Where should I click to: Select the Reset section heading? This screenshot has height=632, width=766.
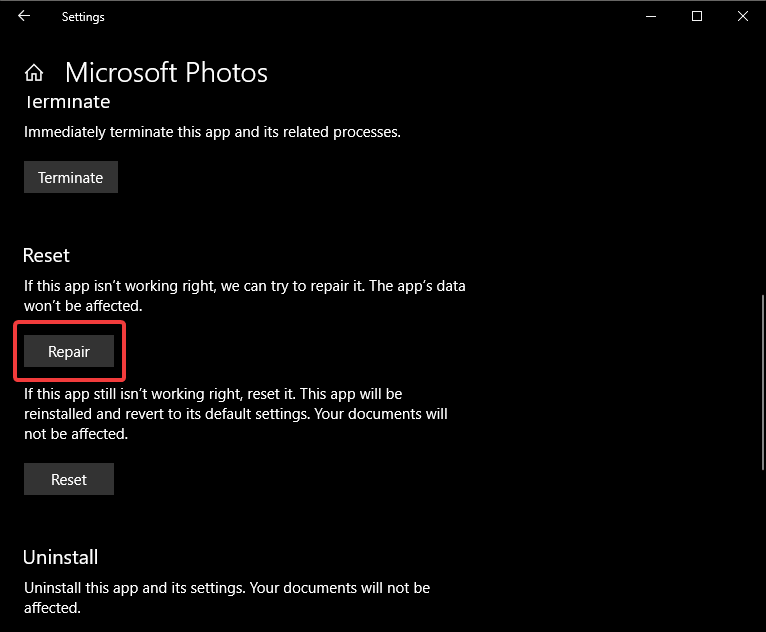coord(46,256)
